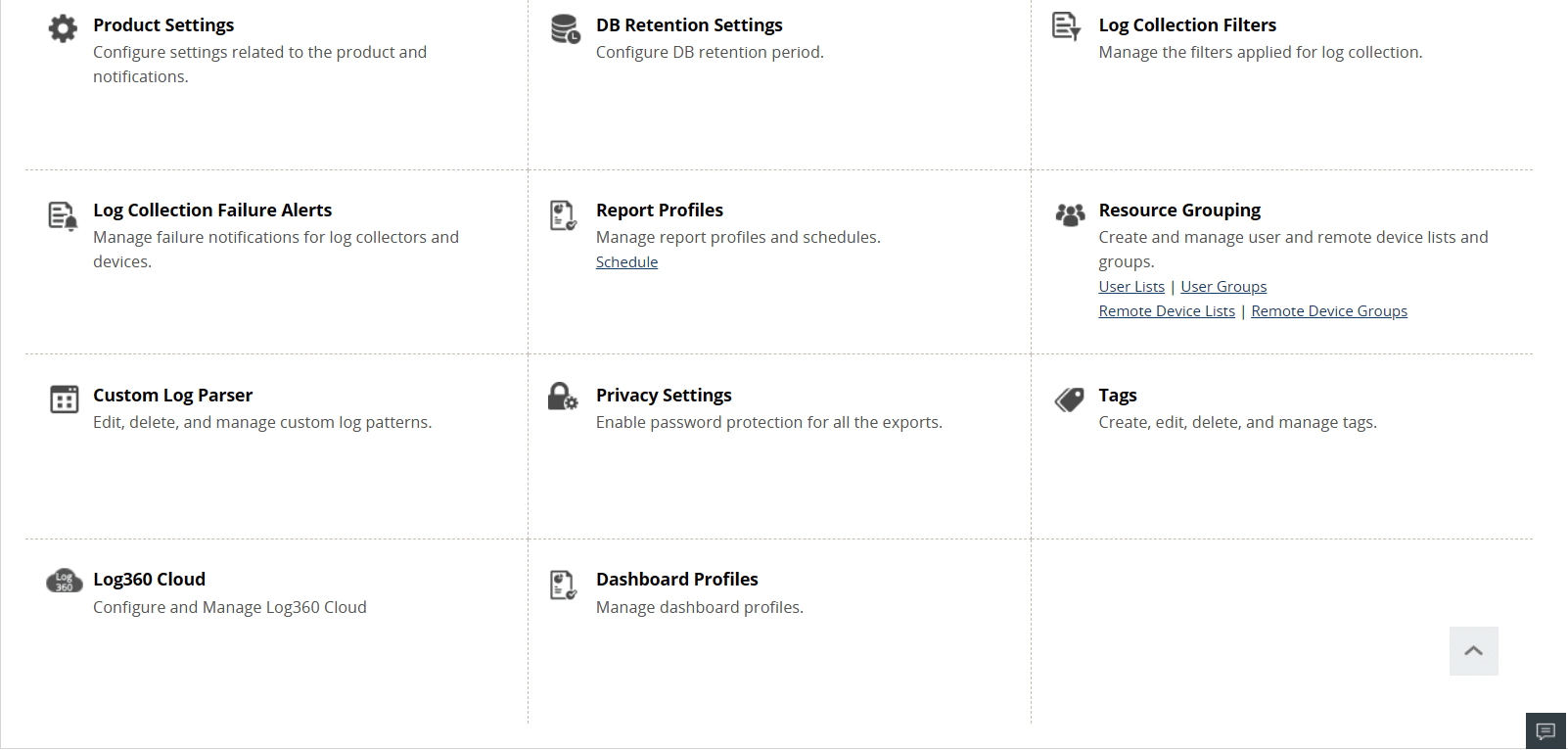Open Log Collection Failure Alerts via its icon
The image size is (1568, 750).
tap(62, 213)
